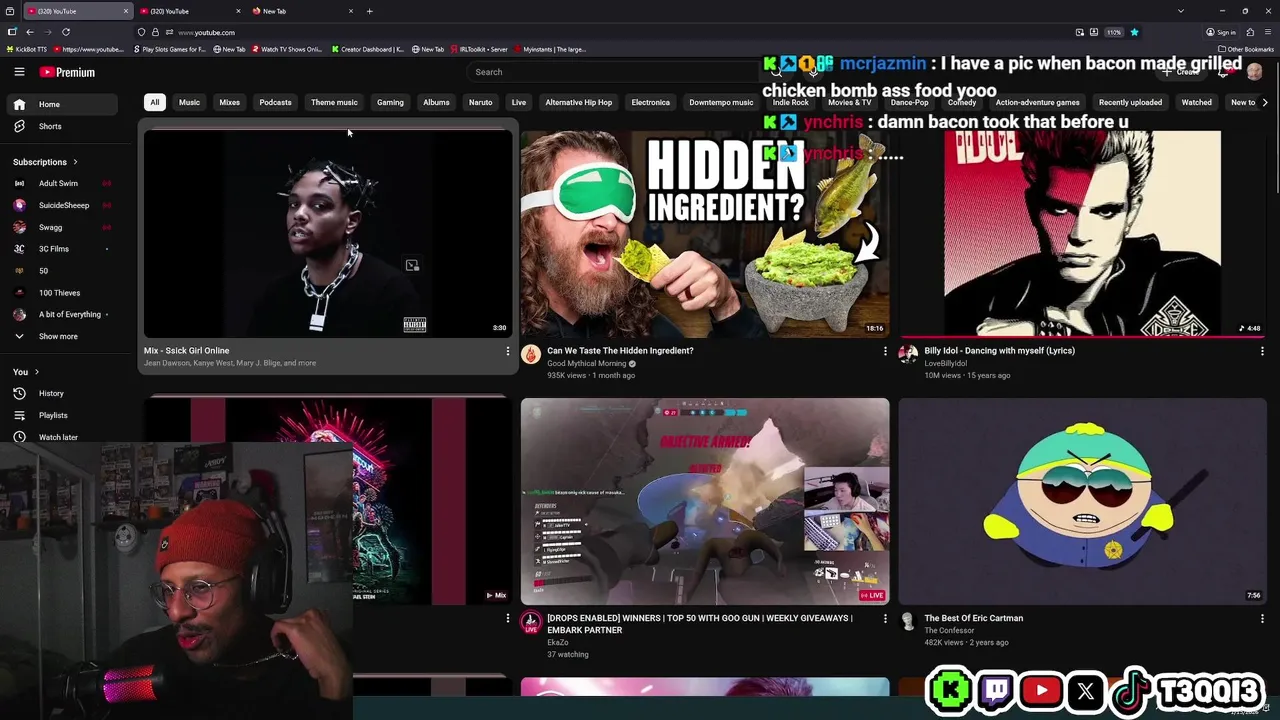Open Creator Dashboard bookmark
Viewport: 1280px width, 720px height.
point(367,49)
